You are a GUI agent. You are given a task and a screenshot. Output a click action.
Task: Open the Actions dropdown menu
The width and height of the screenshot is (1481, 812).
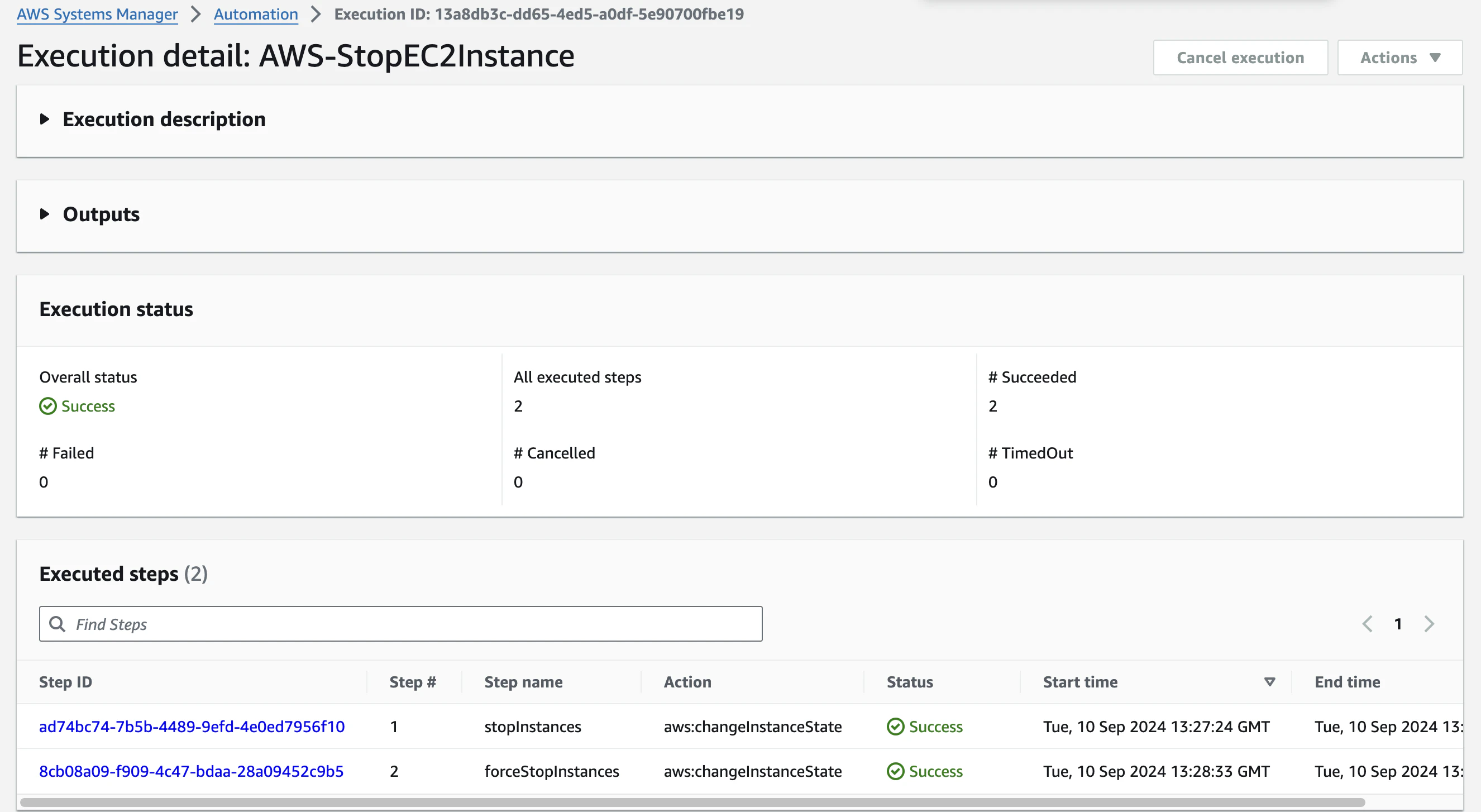pos(1399,58)
